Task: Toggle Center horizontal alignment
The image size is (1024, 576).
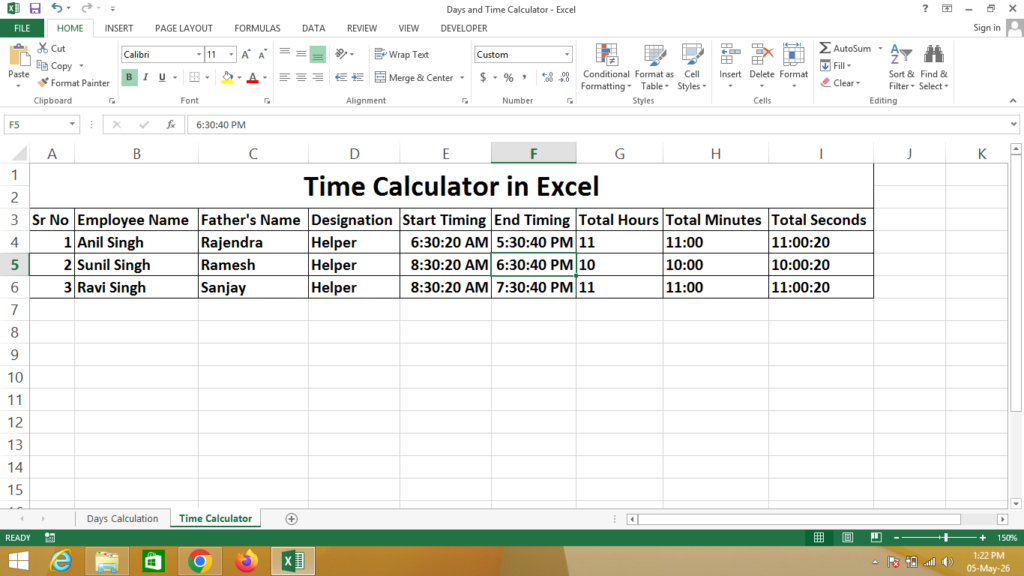Action: coord(301,77)
